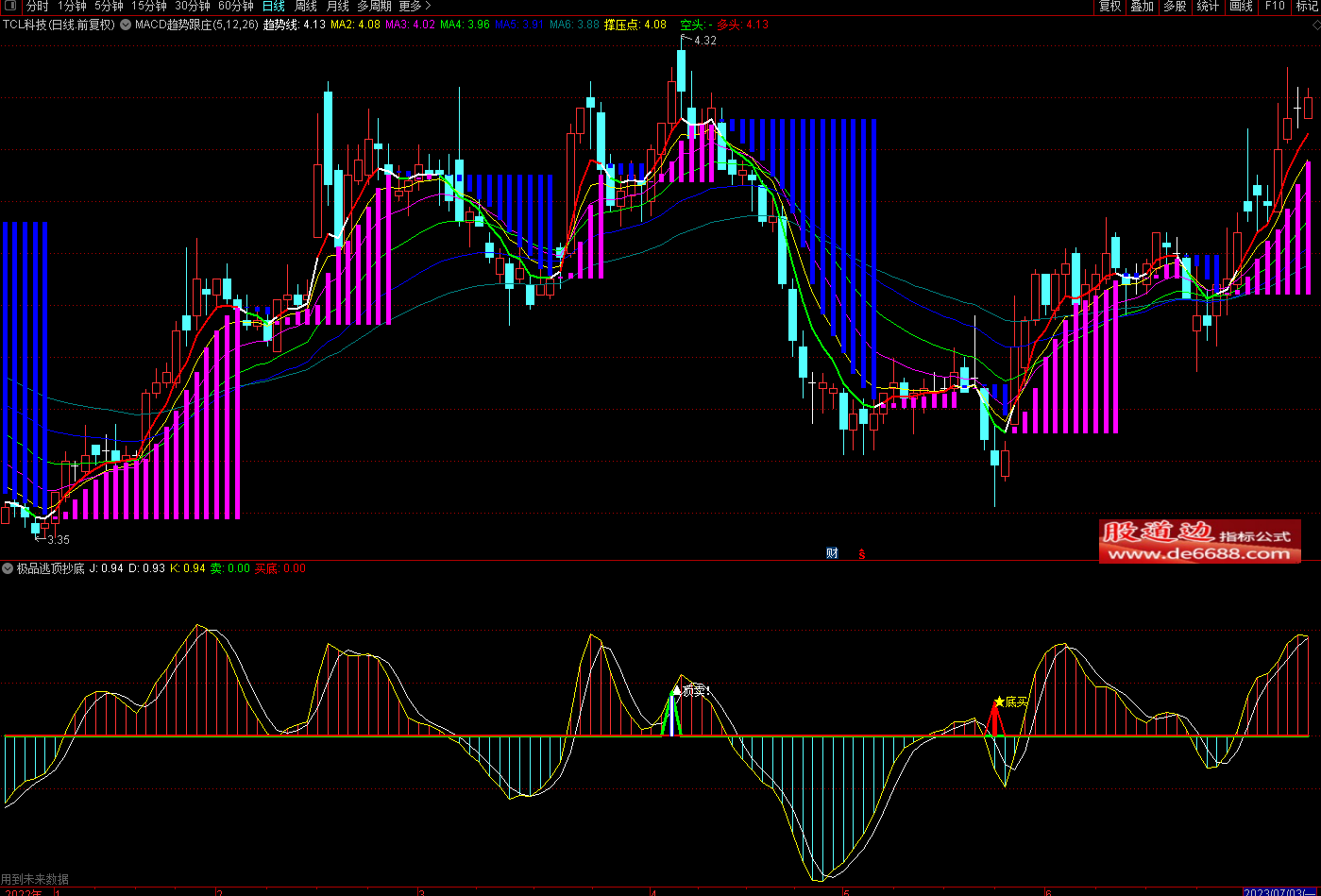Select the 15分钟 period tab
1321x896 pixels.
pos(149,7)
